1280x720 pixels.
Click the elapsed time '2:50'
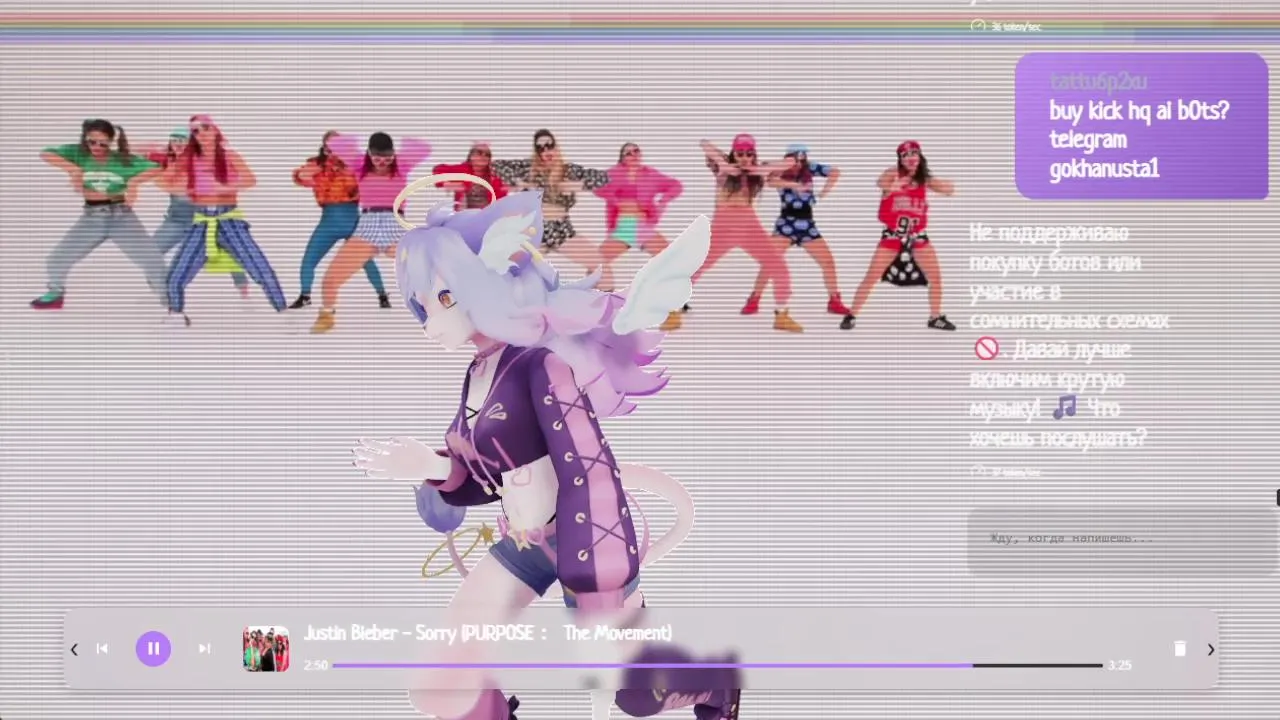315,665
